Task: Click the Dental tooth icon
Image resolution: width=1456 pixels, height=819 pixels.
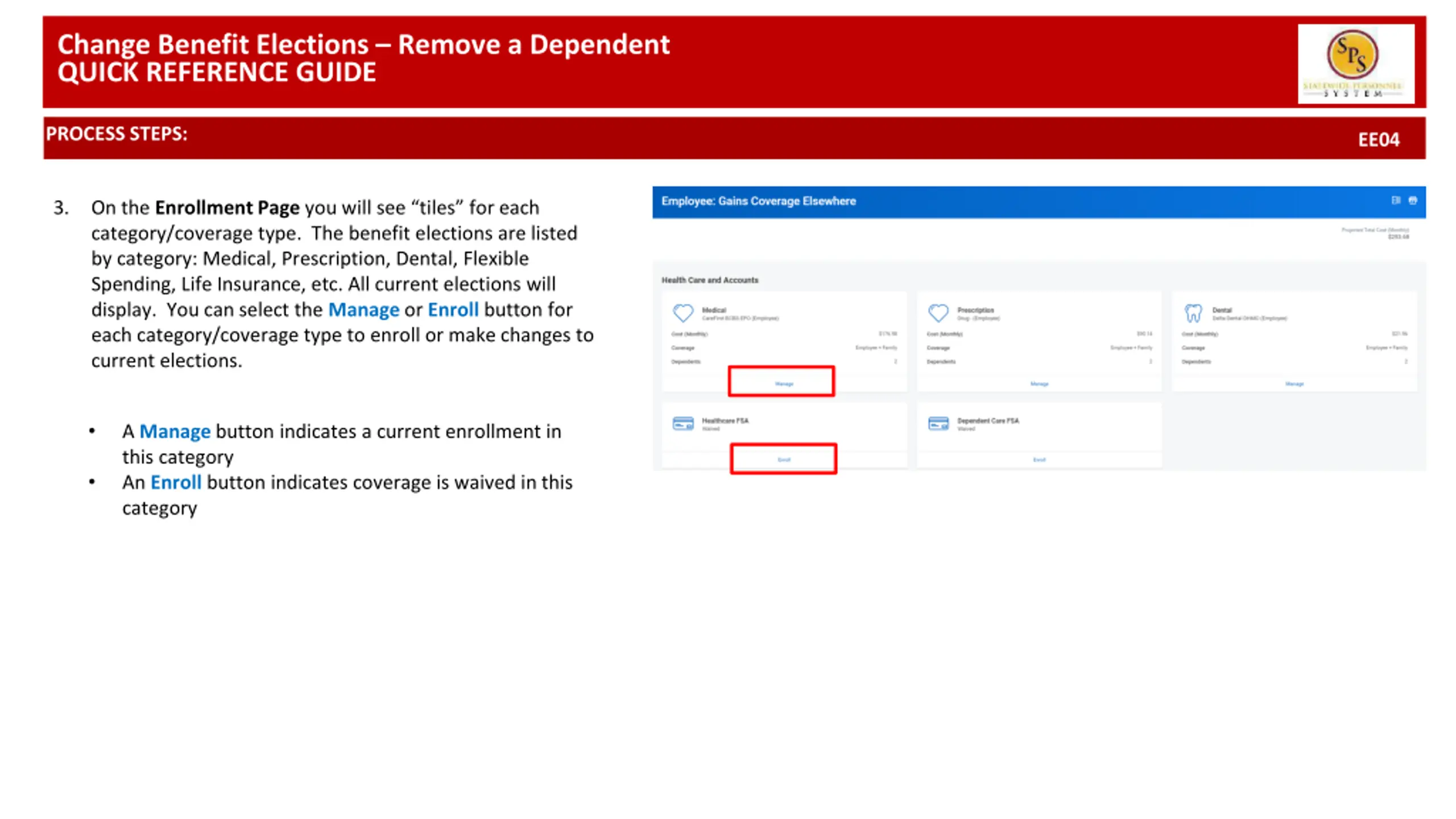Action: coord(1193,313)
